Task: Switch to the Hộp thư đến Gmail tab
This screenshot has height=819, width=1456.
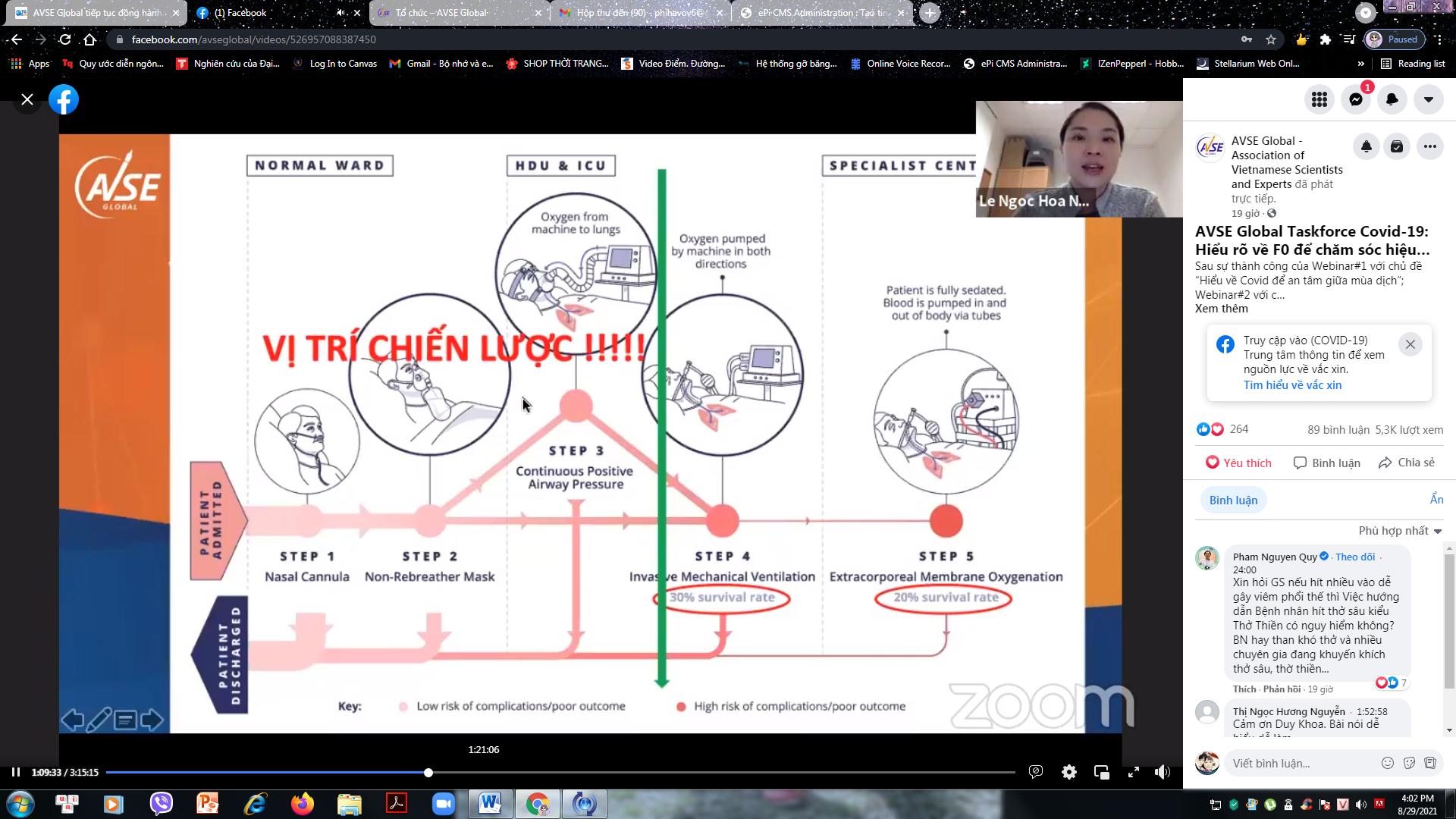Action: click(x=639, y=13)
